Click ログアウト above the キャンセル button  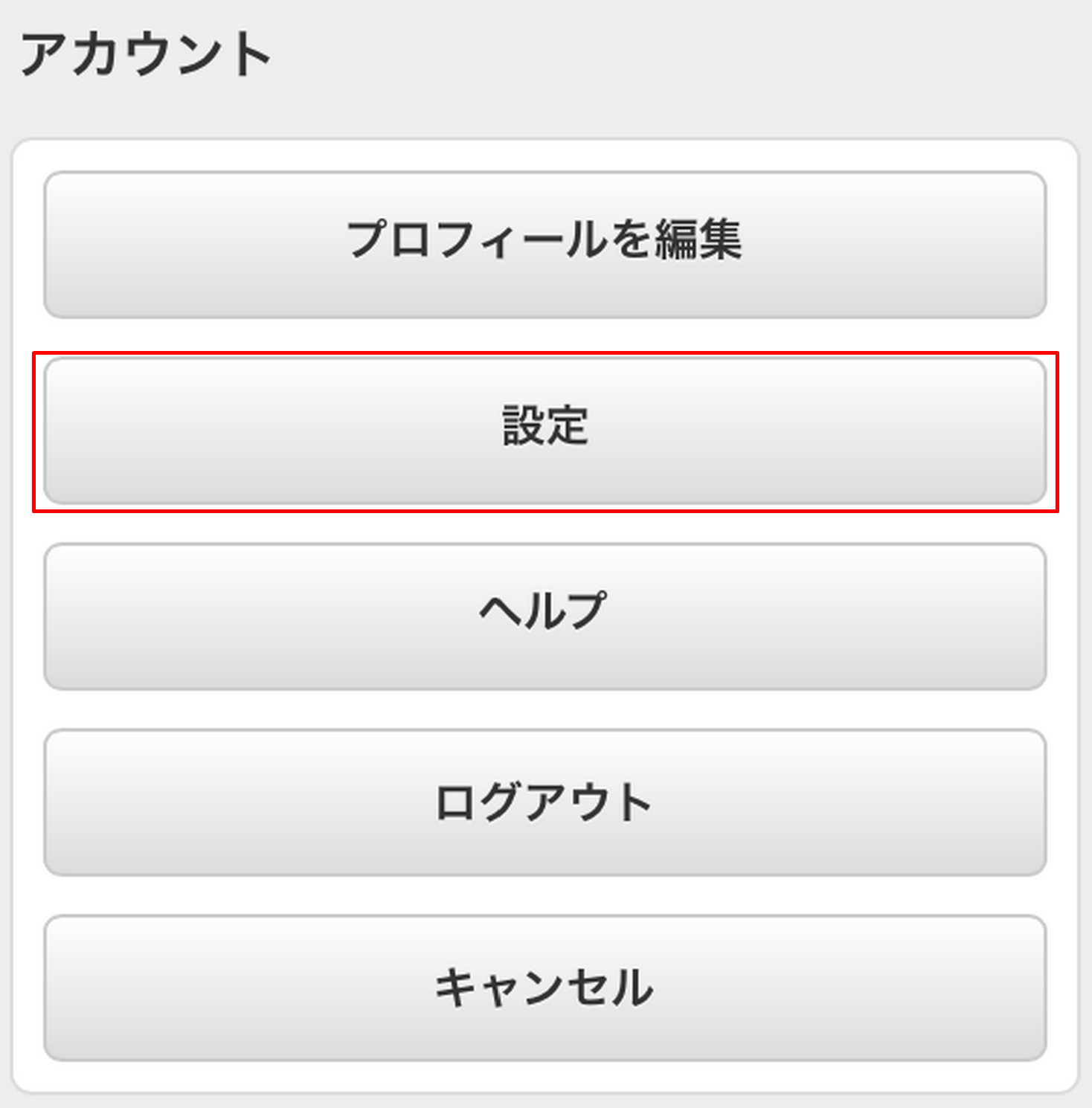545,802
